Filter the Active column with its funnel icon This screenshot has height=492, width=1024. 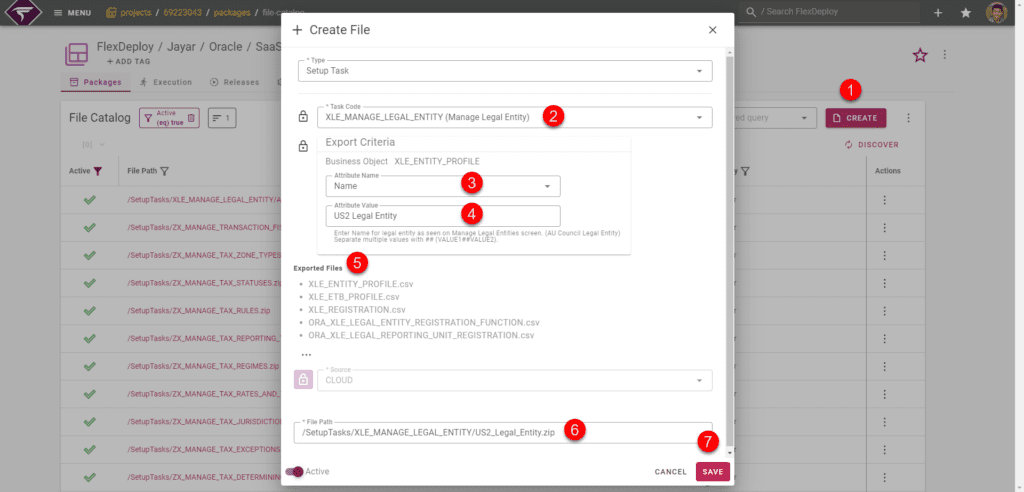click(x=97, y=171)
